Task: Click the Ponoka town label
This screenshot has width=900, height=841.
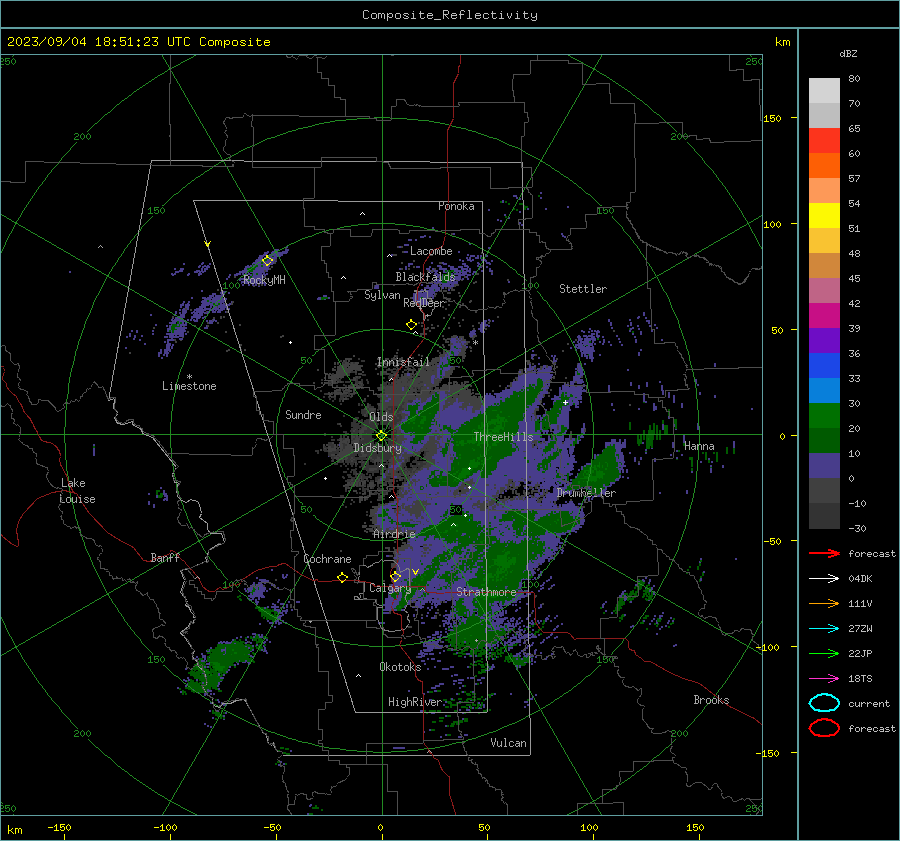Action: (x=456, y=206)
